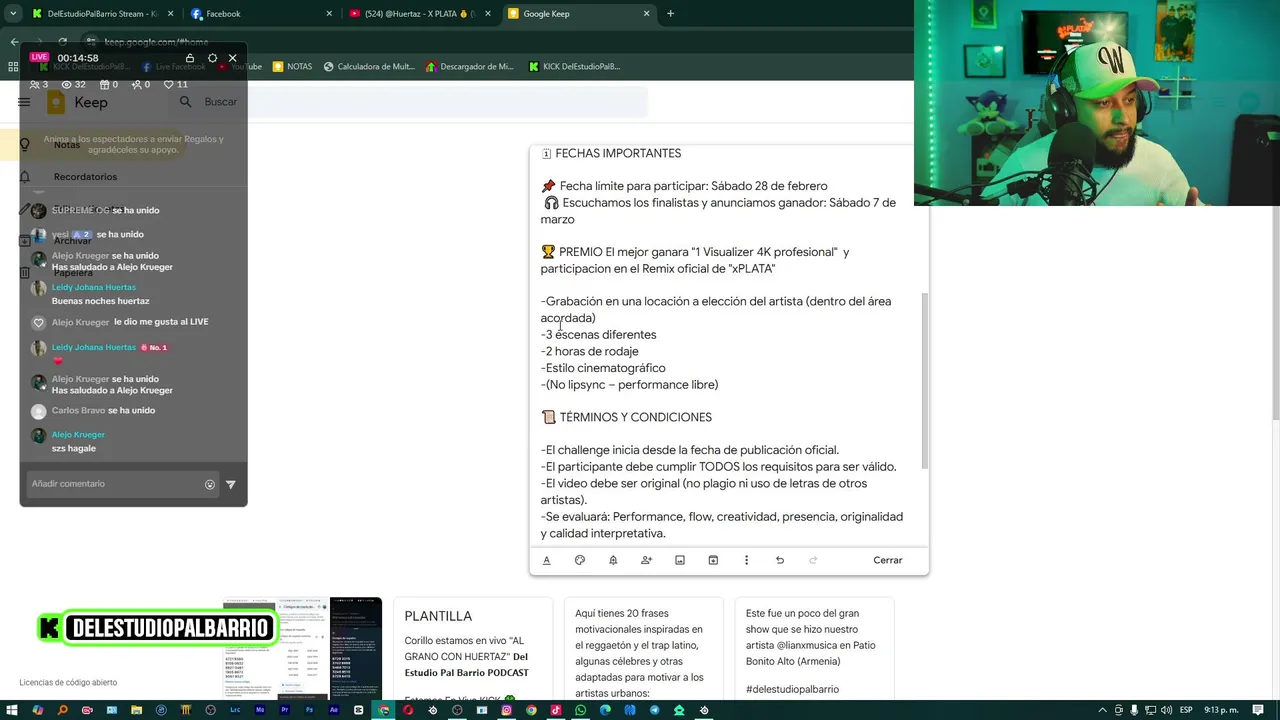Add a collaborator to the note
Screen dimensions: 1280x720
click(x=646, y=560)
